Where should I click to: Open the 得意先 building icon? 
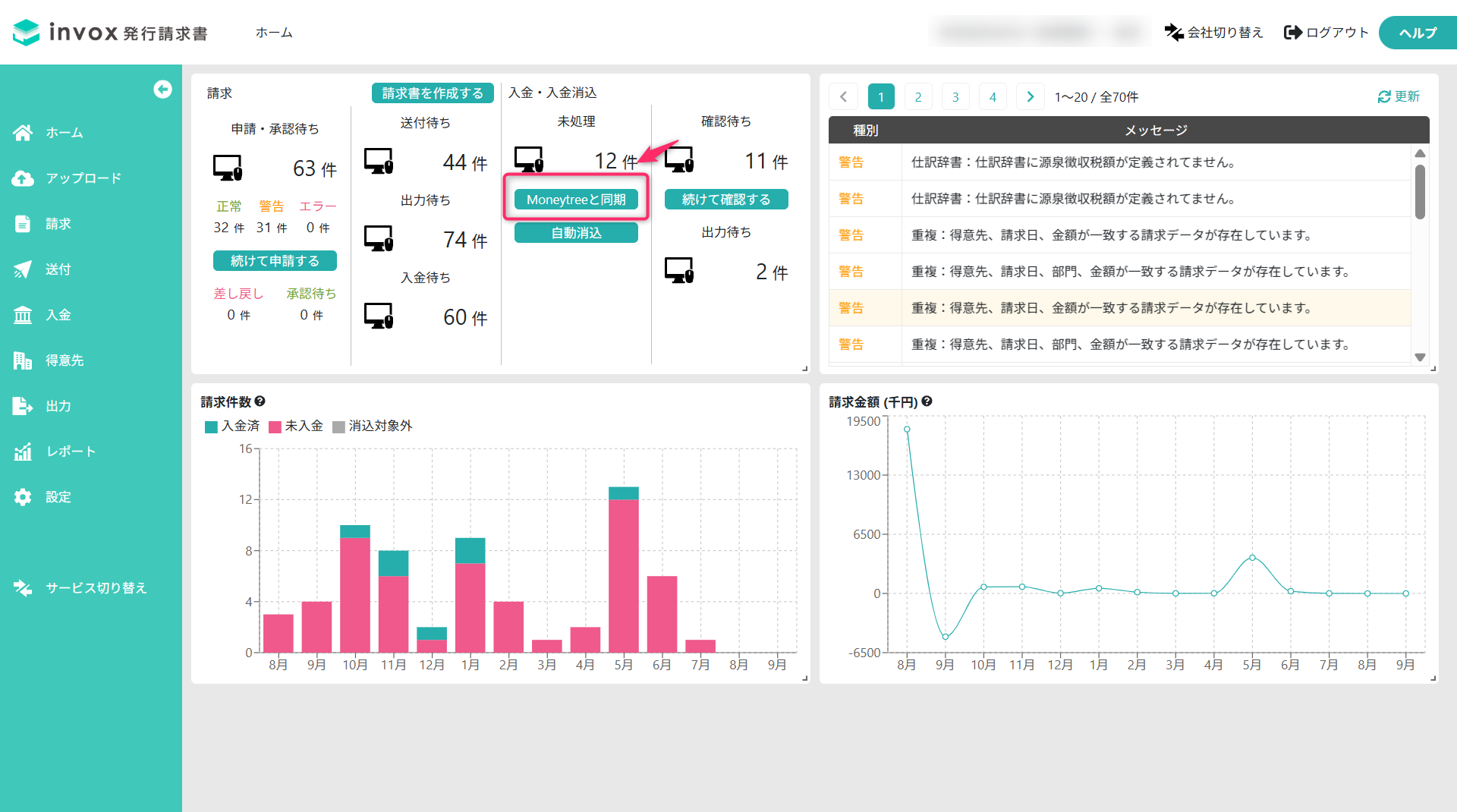click(x=23, y=360)
